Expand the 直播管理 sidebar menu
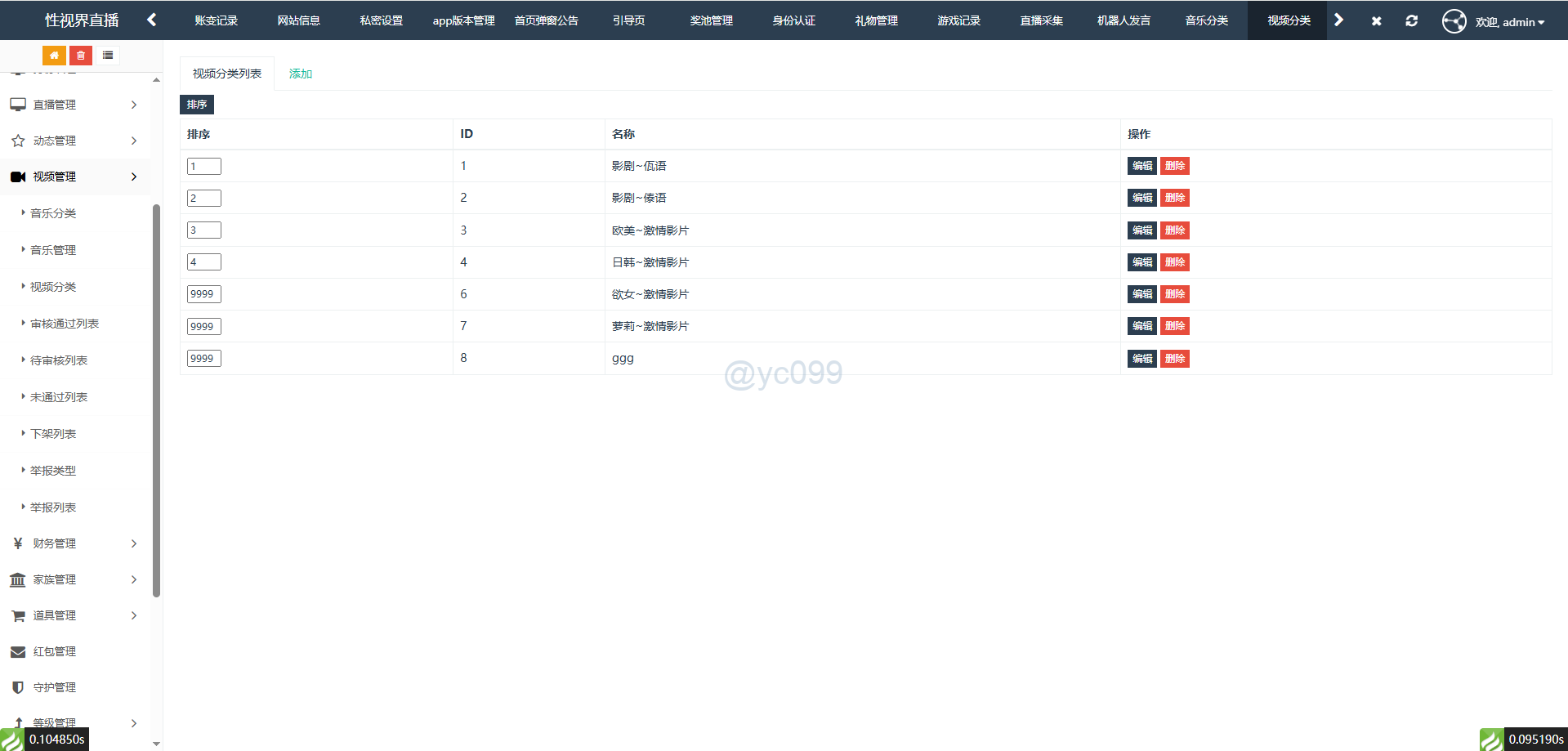This screenshot has height=751, width=1568. coord(74,105)
